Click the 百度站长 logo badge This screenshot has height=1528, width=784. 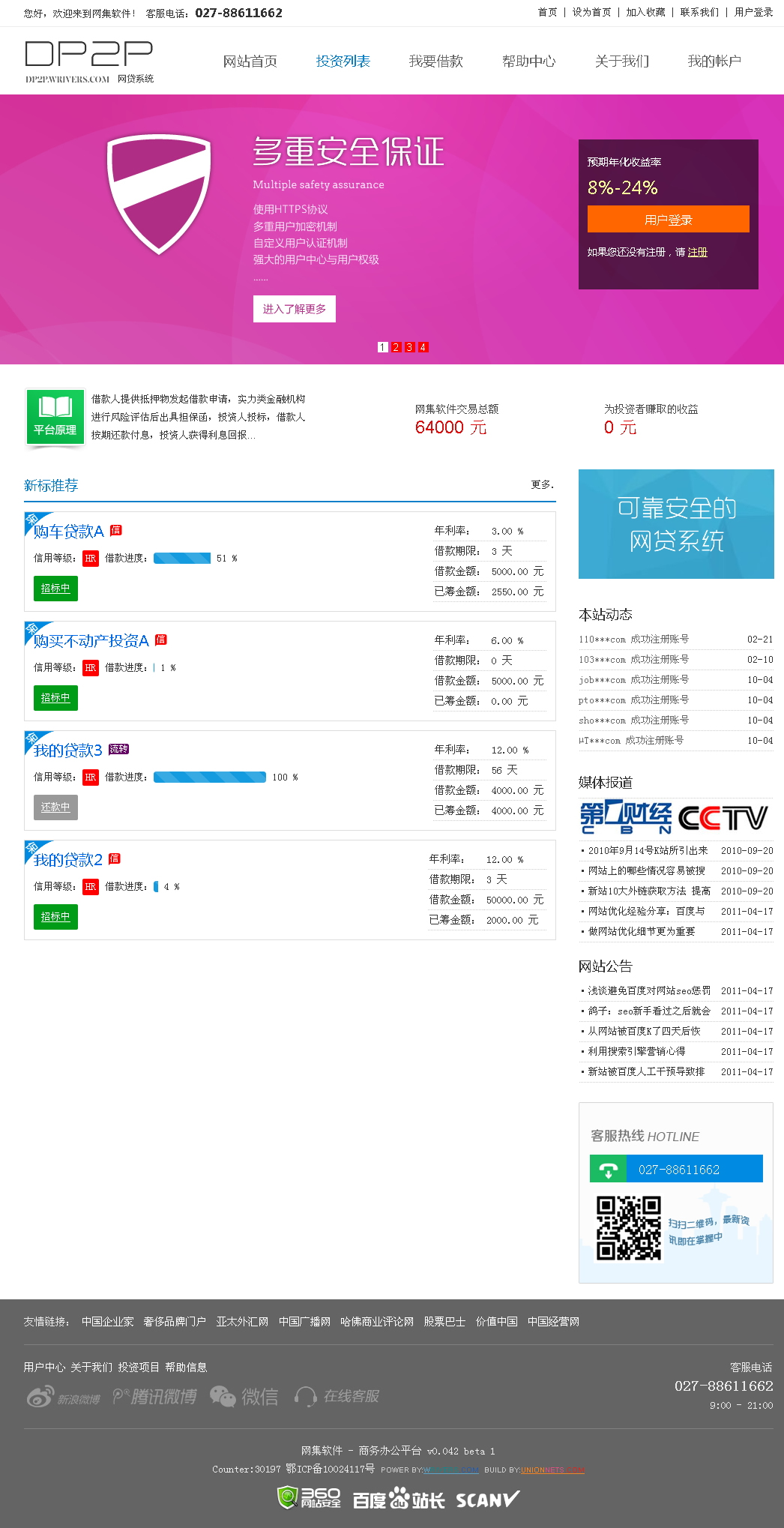pyautogui.click(x=398, y=1500)
